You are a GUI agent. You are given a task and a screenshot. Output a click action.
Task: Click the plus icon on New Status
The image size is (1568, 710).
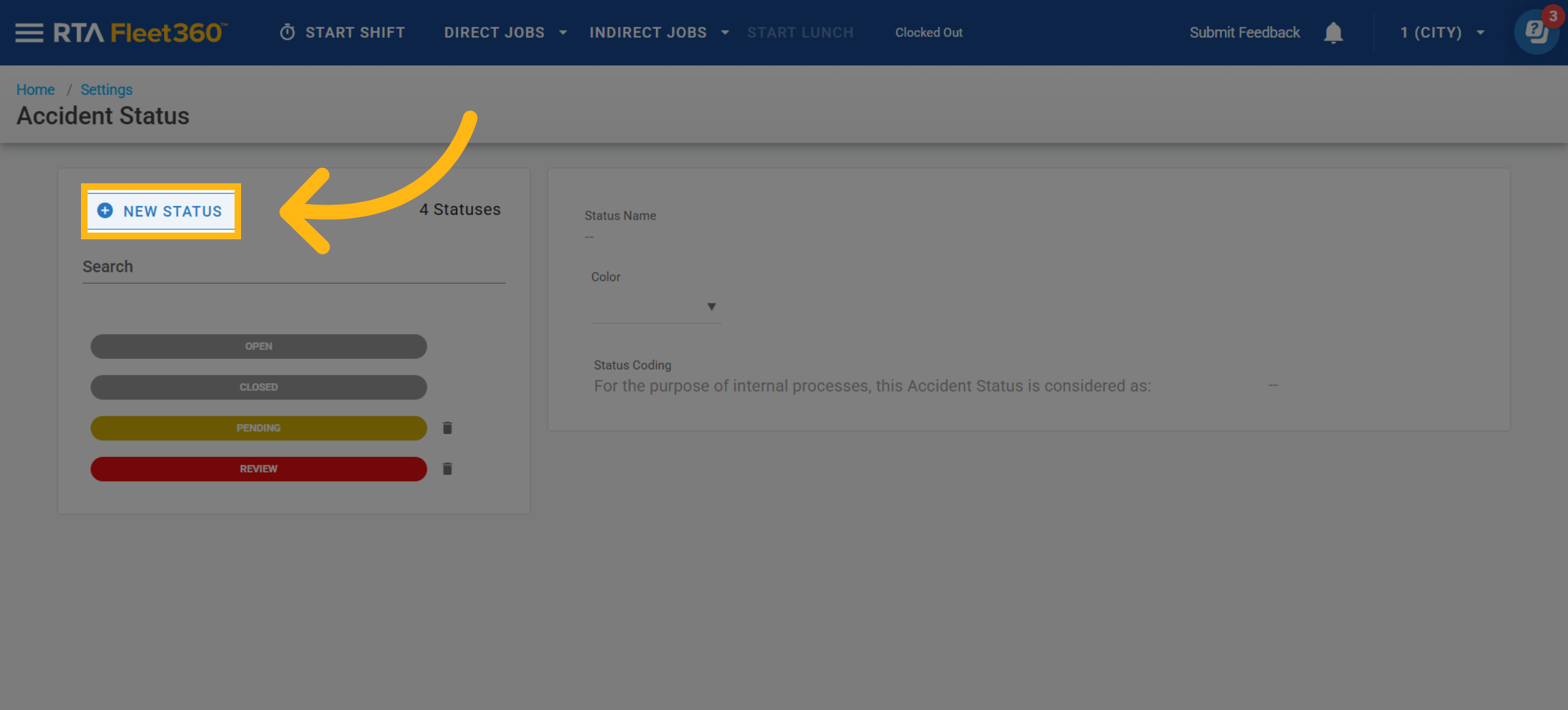pyautogui.click(x=105, y=211)
